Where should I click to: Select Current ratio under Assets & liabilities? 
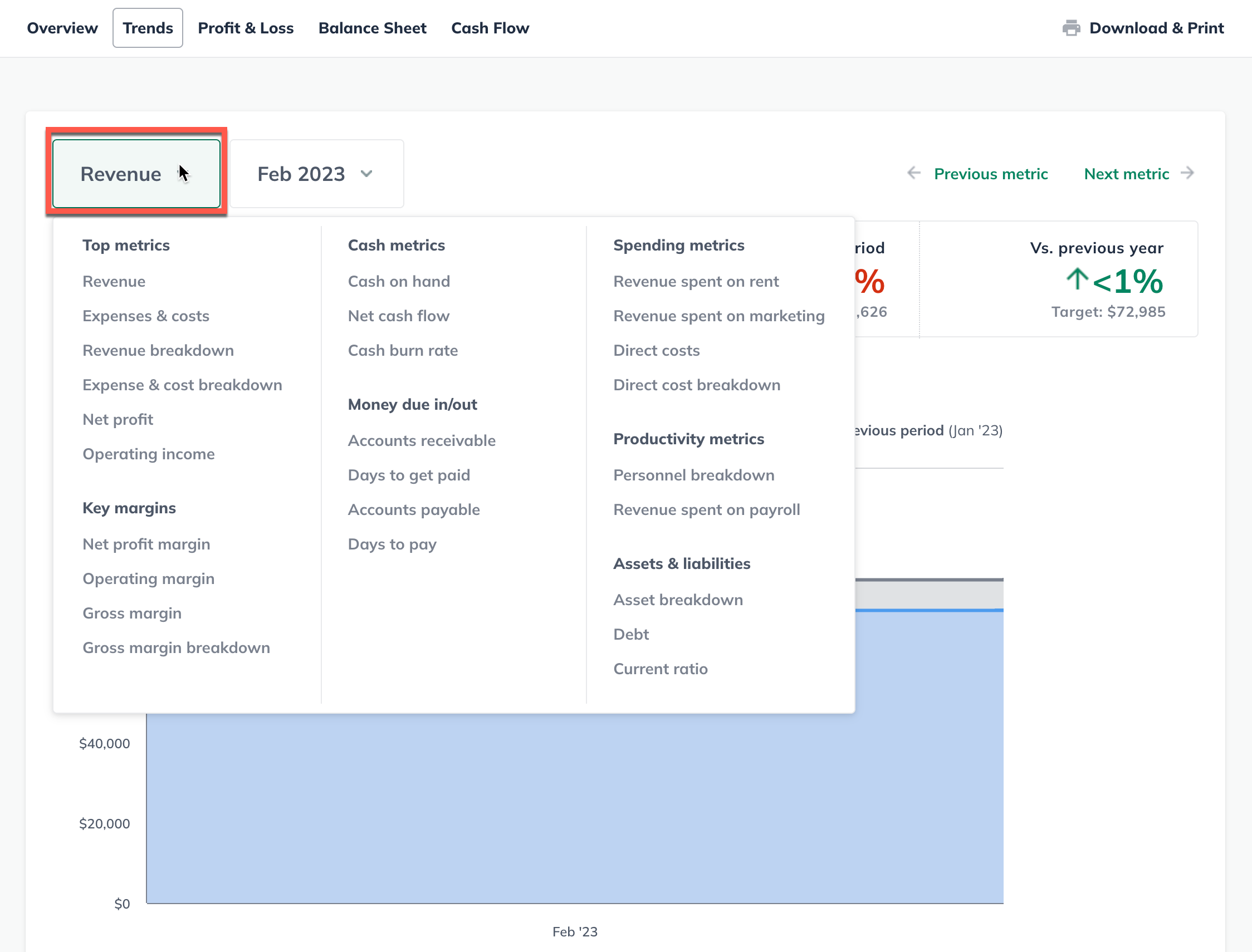click(661, 669)
